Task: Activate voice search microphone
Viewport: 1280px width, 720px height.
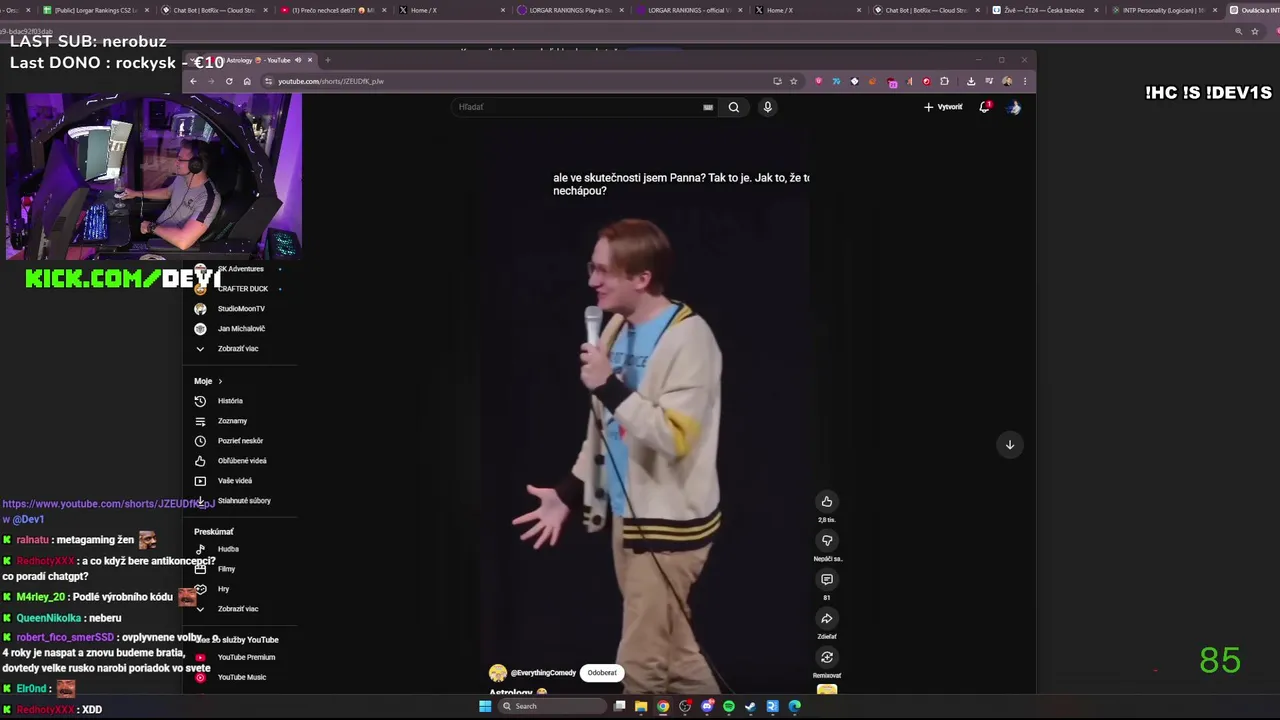Action: click(x=767, y=107)
